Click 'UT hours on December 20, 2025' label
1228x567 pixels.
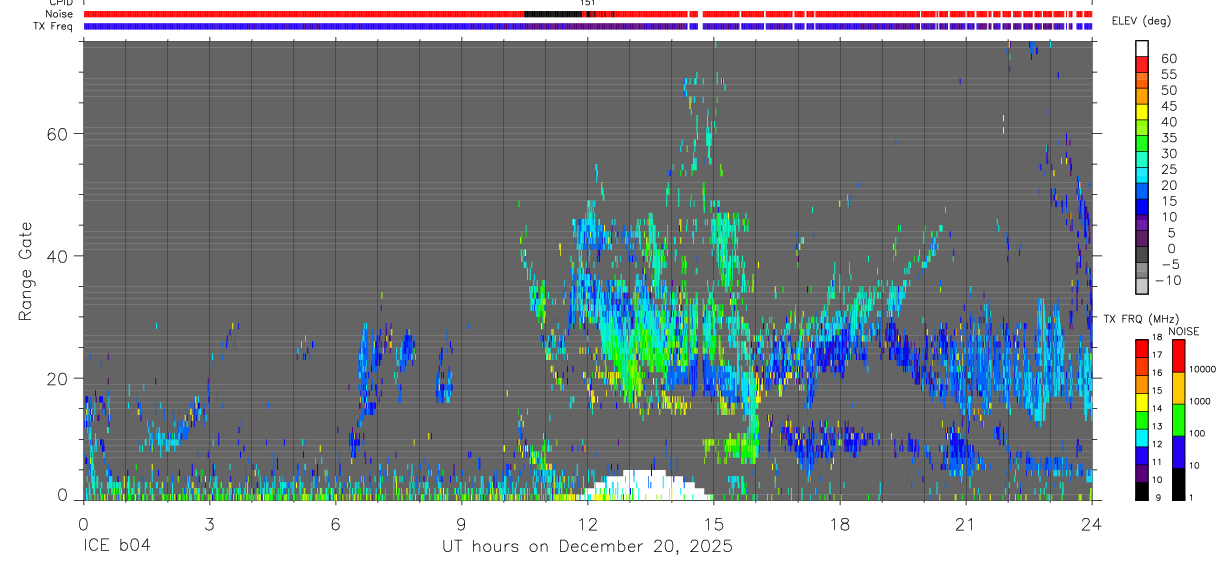[588, 547]
